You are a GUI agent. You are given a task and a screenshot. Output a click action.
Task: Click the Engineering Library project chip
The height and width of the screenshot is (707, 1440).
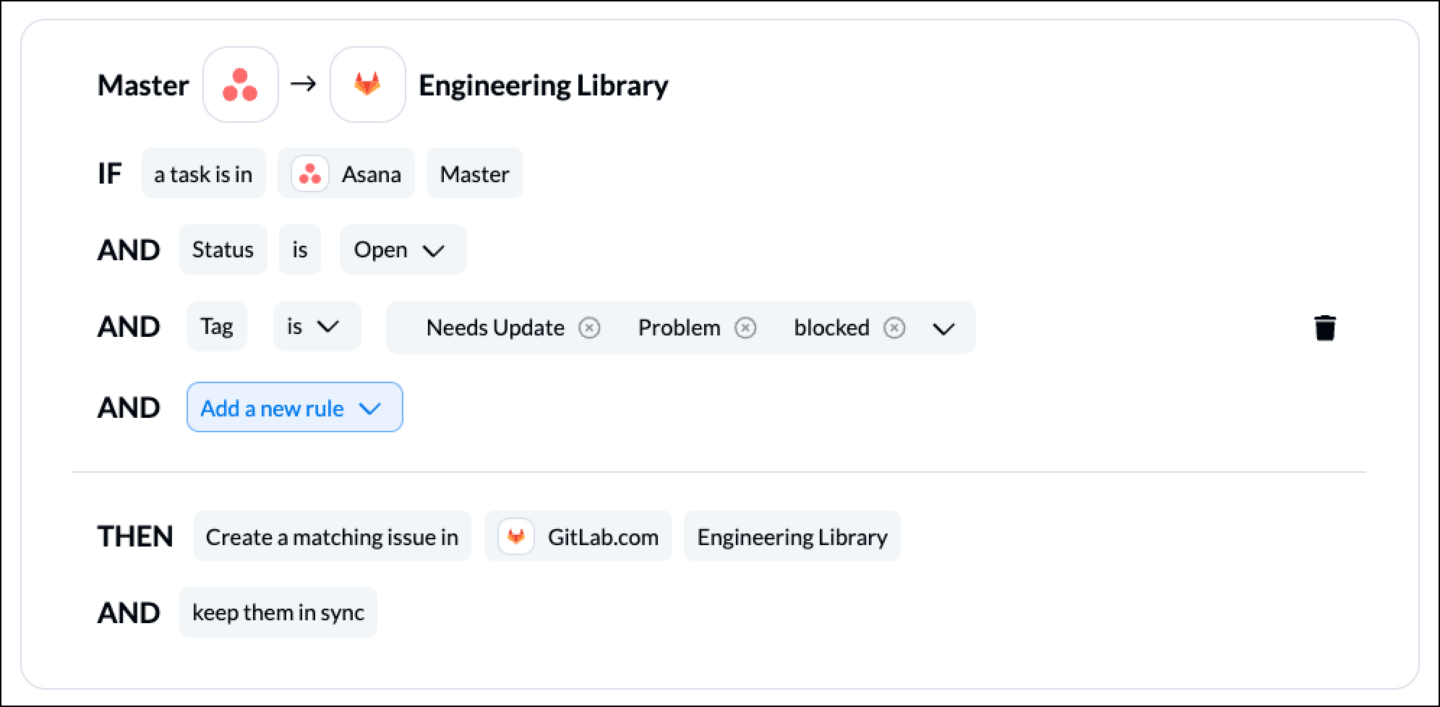tap(792, 537)
